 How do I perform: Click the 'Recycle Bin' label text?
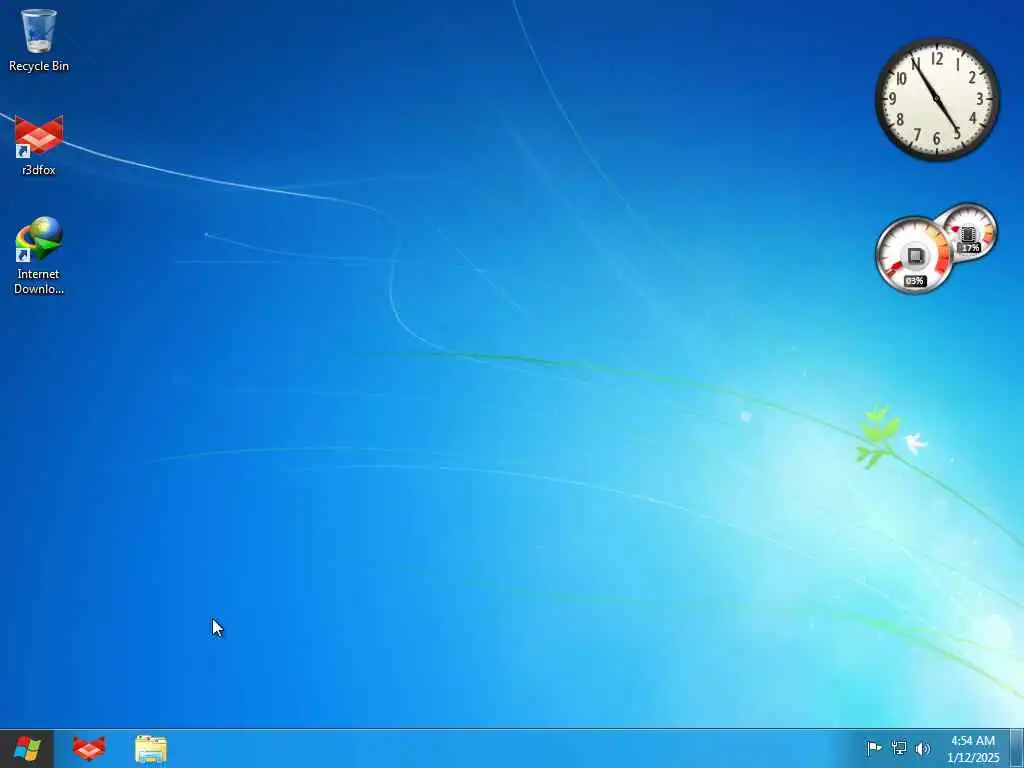point(39,66)
